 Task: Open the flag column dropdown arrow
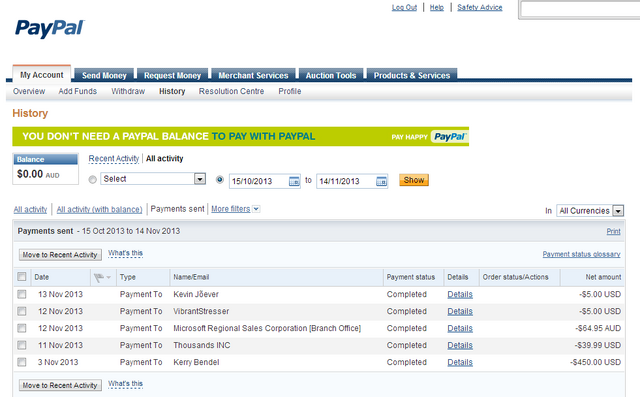tap(109, 277)
